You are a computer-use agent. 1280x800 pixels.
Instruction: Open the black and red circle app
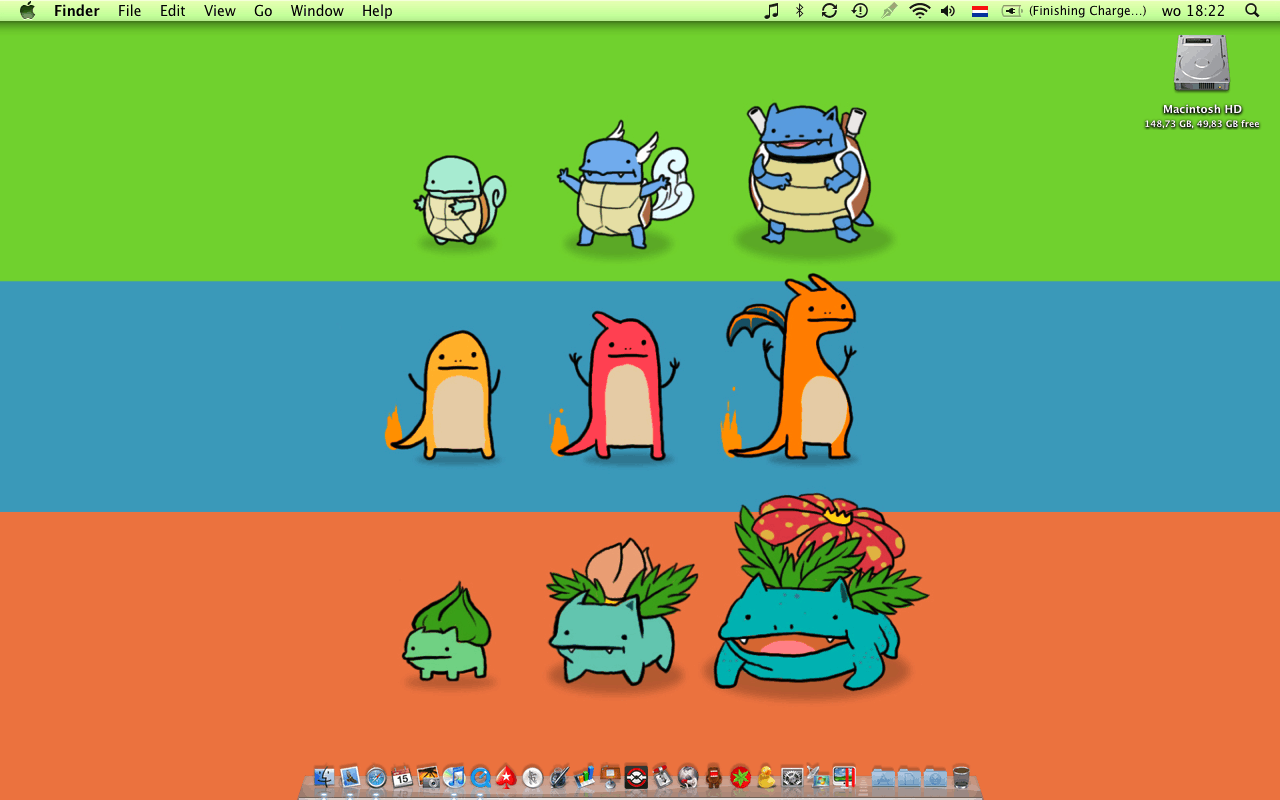(636, 776)
